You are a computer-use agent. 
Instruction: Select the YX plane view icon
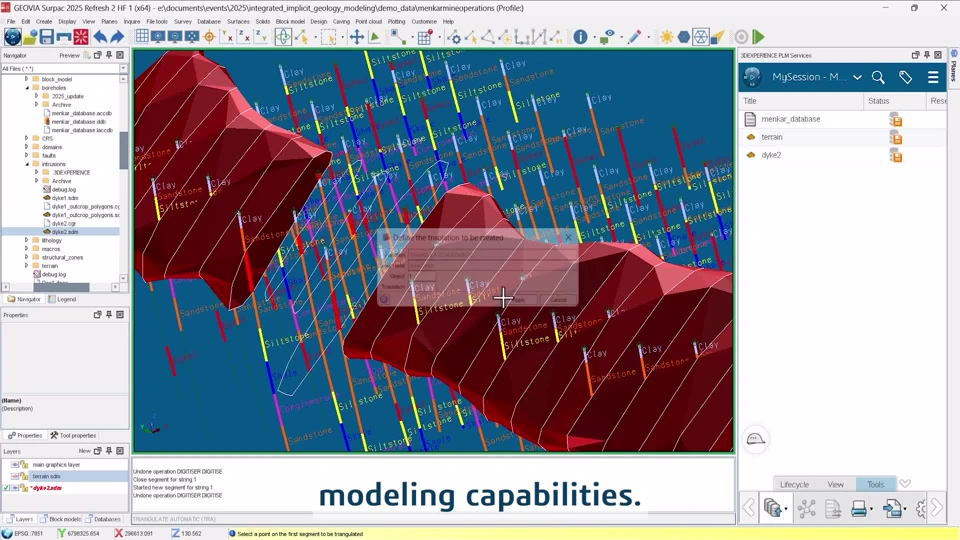pyautogui.click(x=227, y=37)
